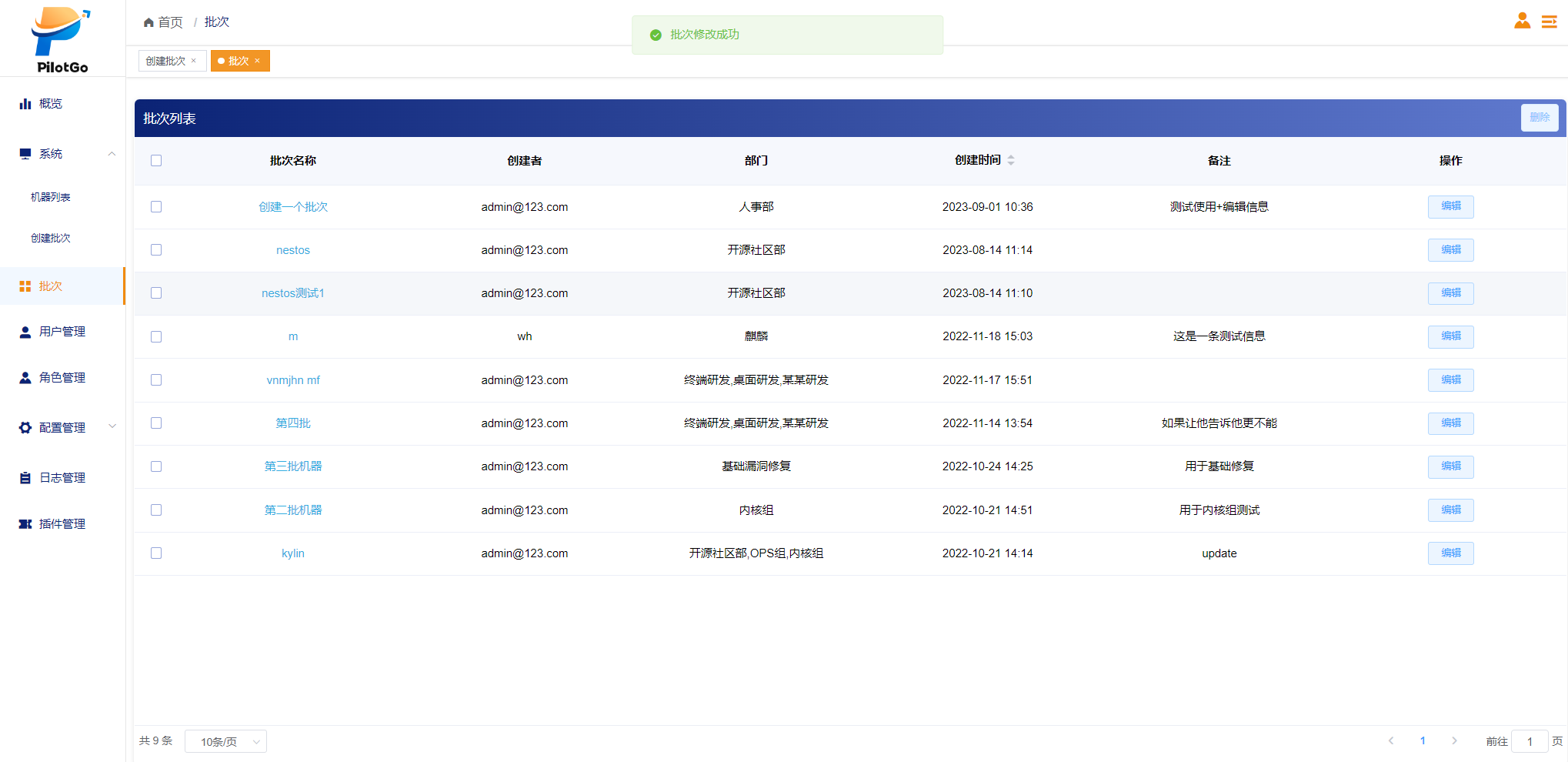Open 用户管理 user icon in sidebar
The image size is (1568, 762).
pos(25,332)
